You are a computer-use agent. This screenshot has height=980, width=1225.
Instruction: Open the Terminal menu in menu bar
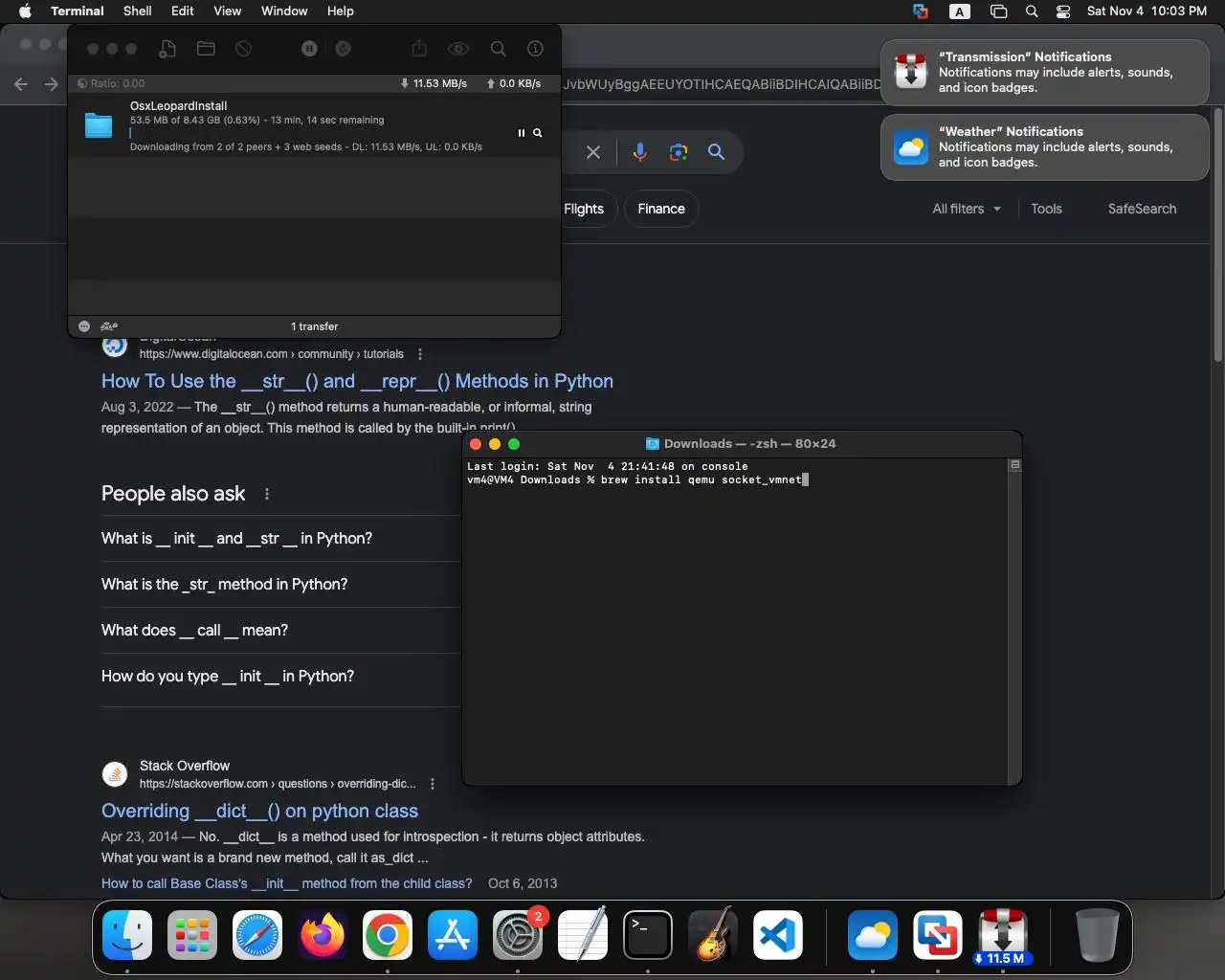[x=78, y=11]
